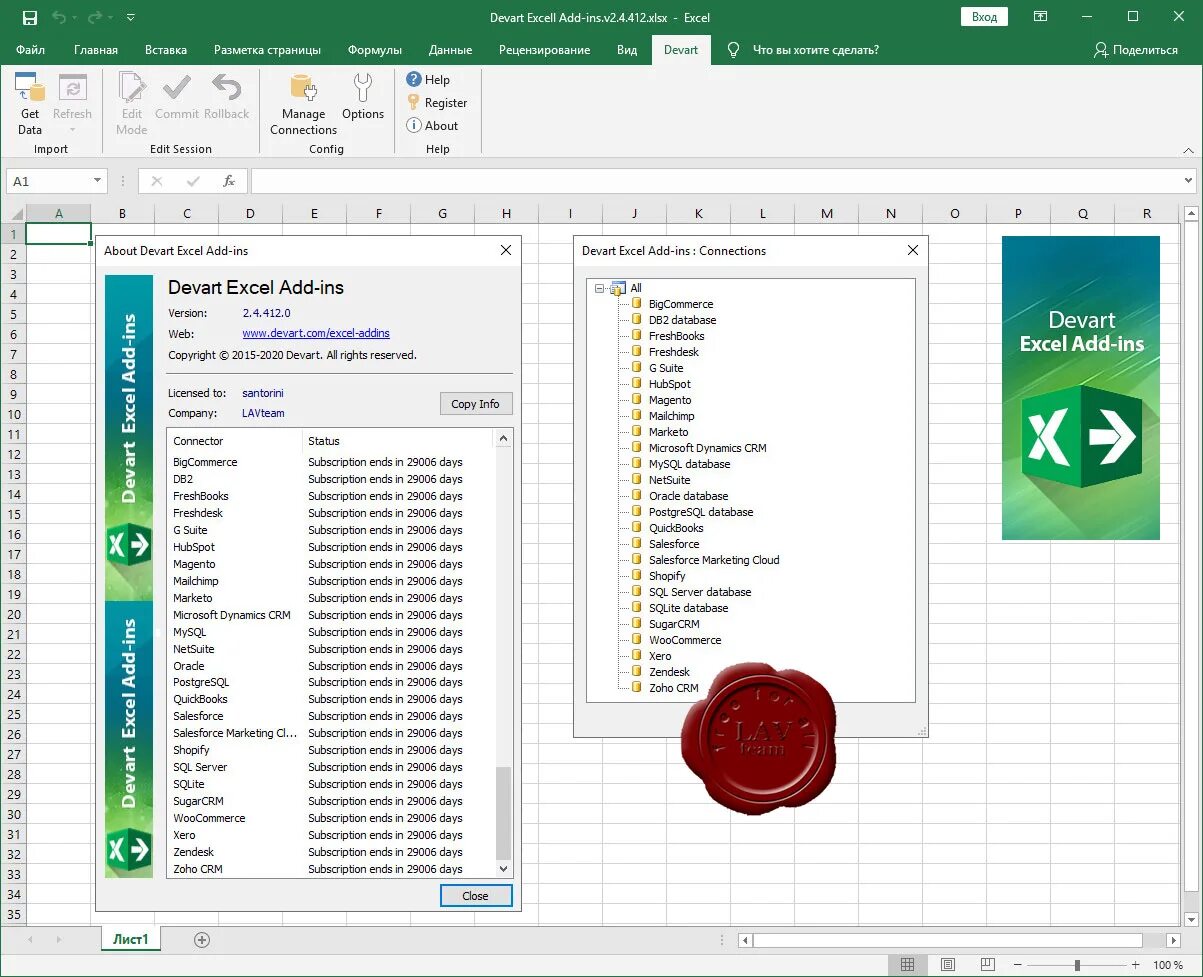Click the zoom out minus button
The width and height of the screenshot is (1203, 977).
point(1019,965)
